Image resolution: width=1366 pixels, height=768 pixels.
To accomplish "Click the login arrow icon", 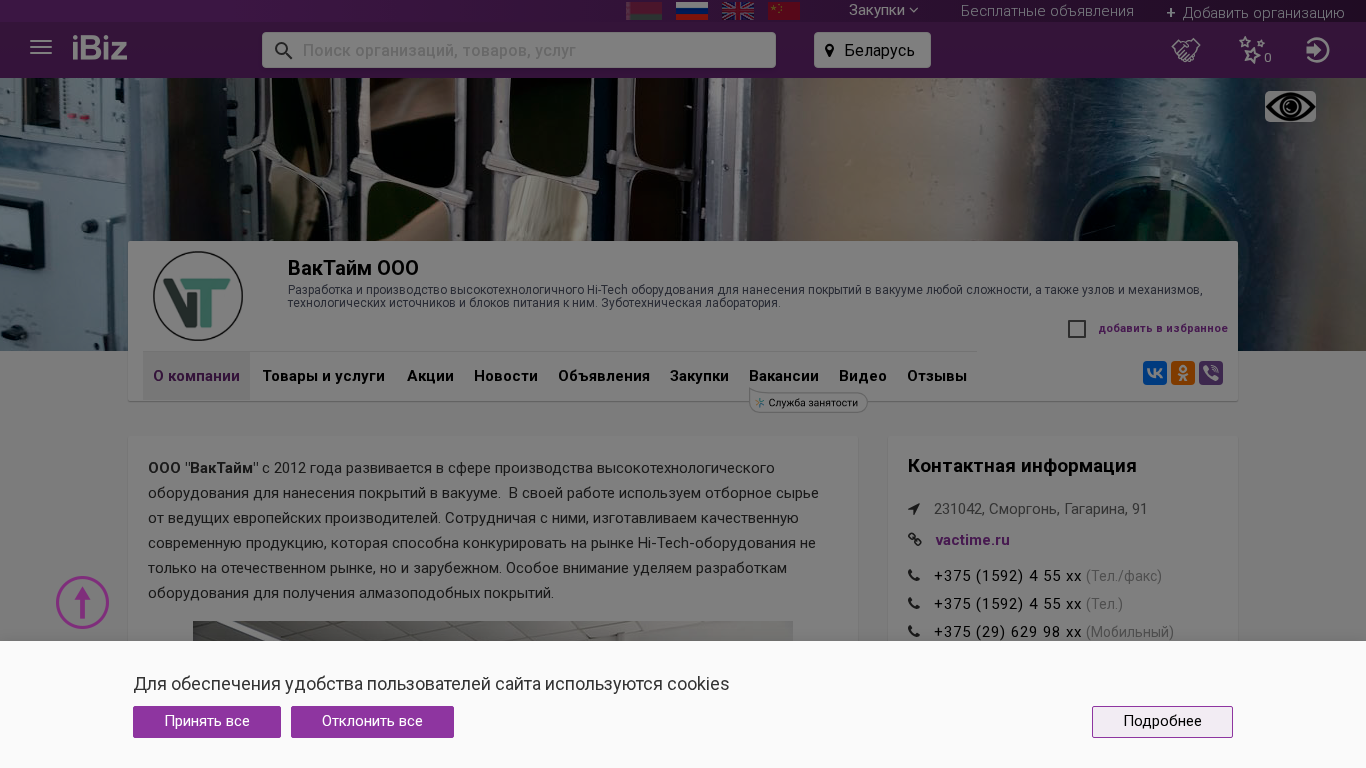I will point(1318,50).
